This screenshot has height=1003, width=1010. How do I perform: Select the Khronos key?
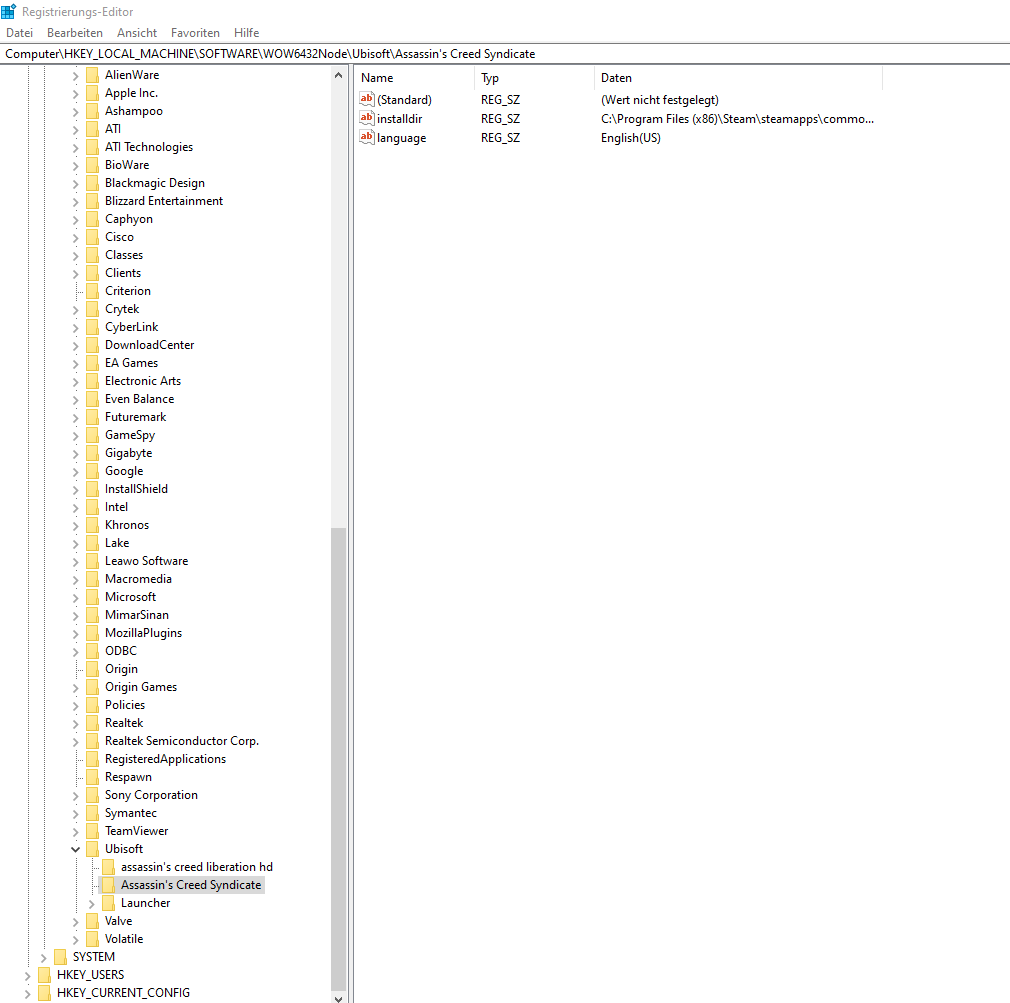pyautogui.click(x=127, y=525)
